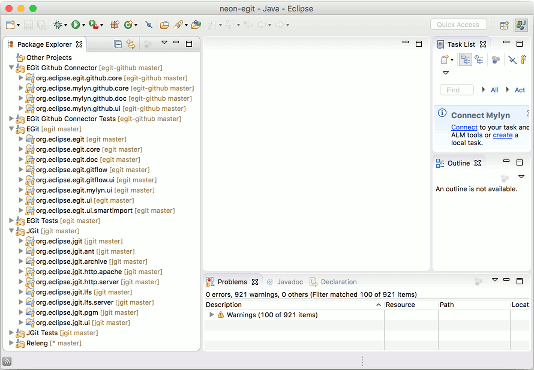This screenshot has width=534, height=370.
Task: Switch to the Javadoc tab
Action: (285, 282)
